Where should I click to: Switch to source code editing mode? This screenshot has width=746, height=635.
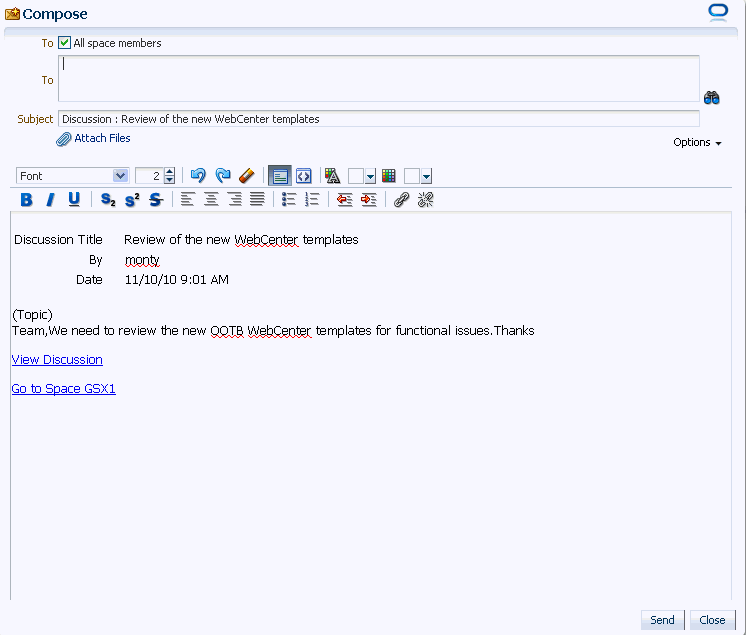304,176
